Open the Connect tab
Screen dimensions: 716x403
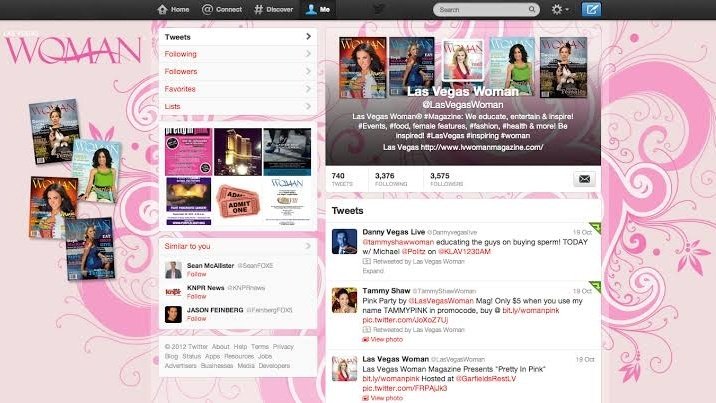coord(222,9)
